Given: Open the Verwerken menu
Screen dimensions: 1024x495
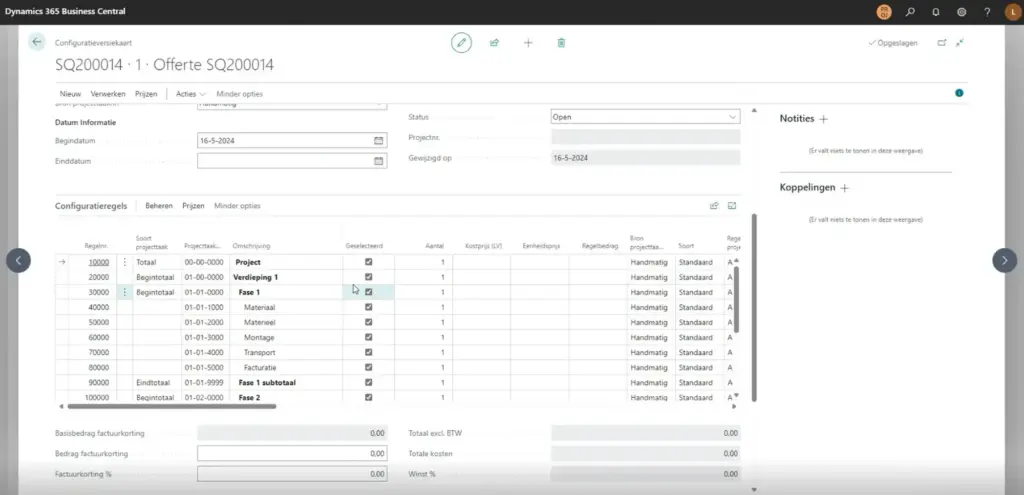Looking at the screenshot, I should pos(108,93).
